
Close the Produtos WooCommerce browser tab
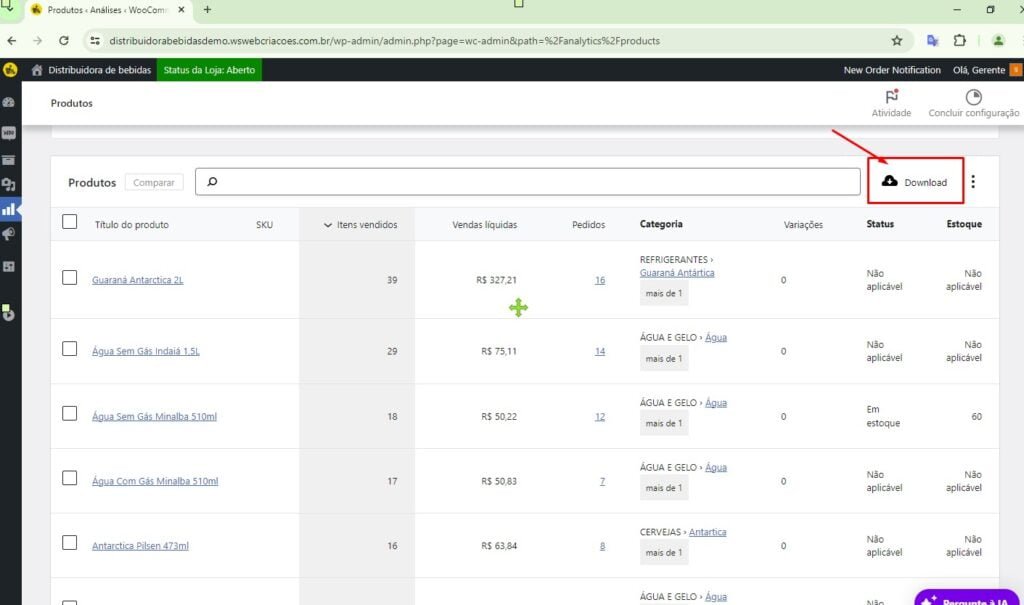[182, 10]
